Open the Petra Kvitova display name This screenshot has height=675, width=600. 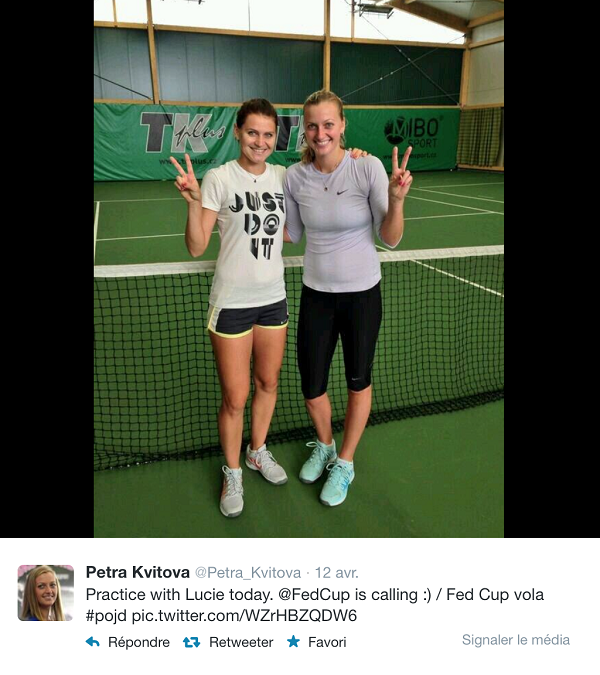[x=138, y=573]
